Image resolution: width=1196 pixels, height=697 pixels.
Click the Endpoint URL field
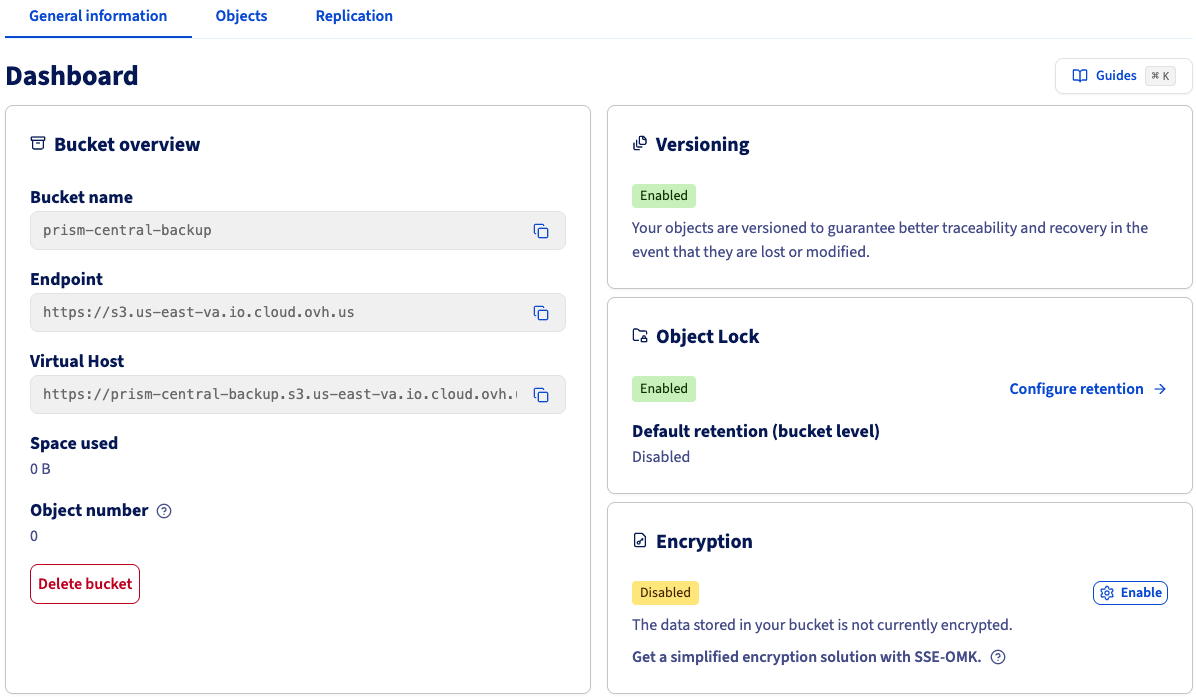coord(297,313)
